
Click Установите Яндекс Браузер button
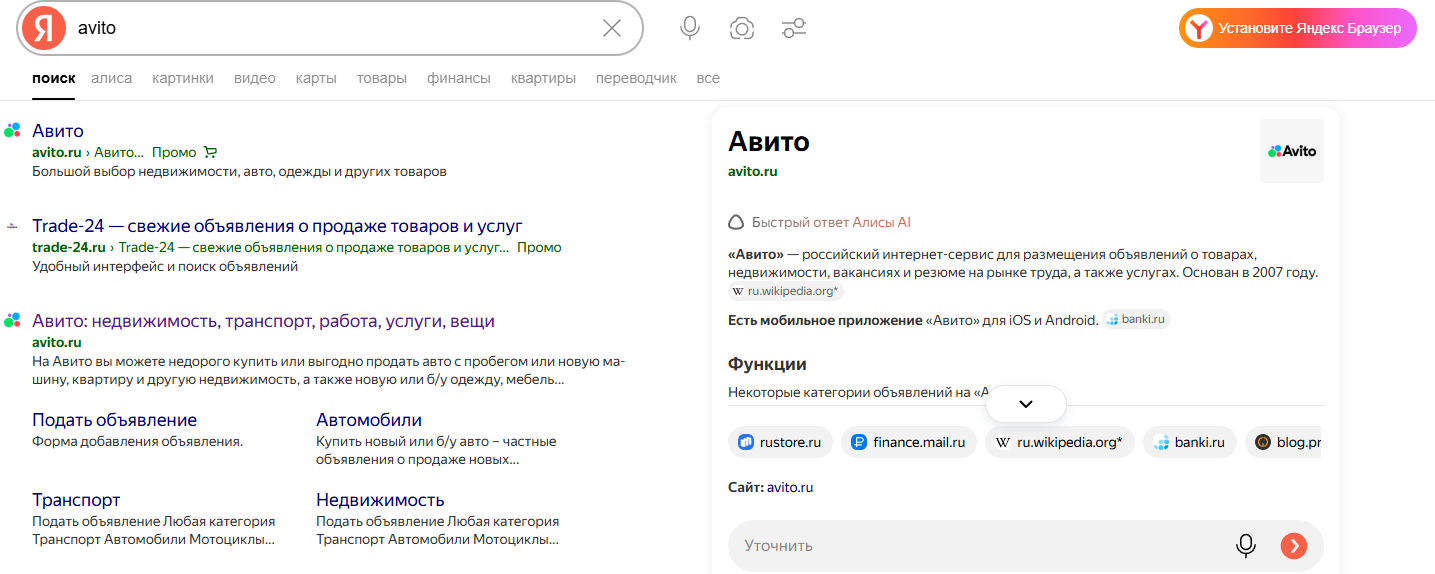(x=1298, y=28)
